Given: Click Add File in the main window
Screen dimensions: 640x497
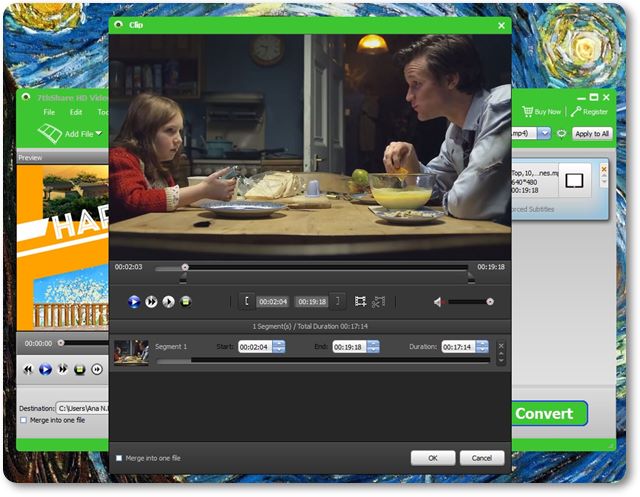Looking at the screenshot, I should (x=65, y=134).
